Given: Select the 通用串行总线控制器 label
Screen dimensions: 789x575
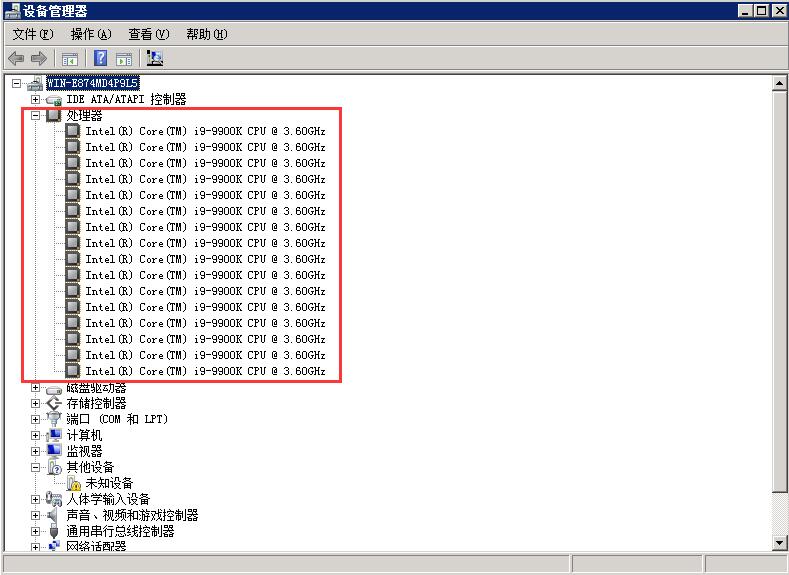Looking at the screenshot, I should click(x=120, y=531).
